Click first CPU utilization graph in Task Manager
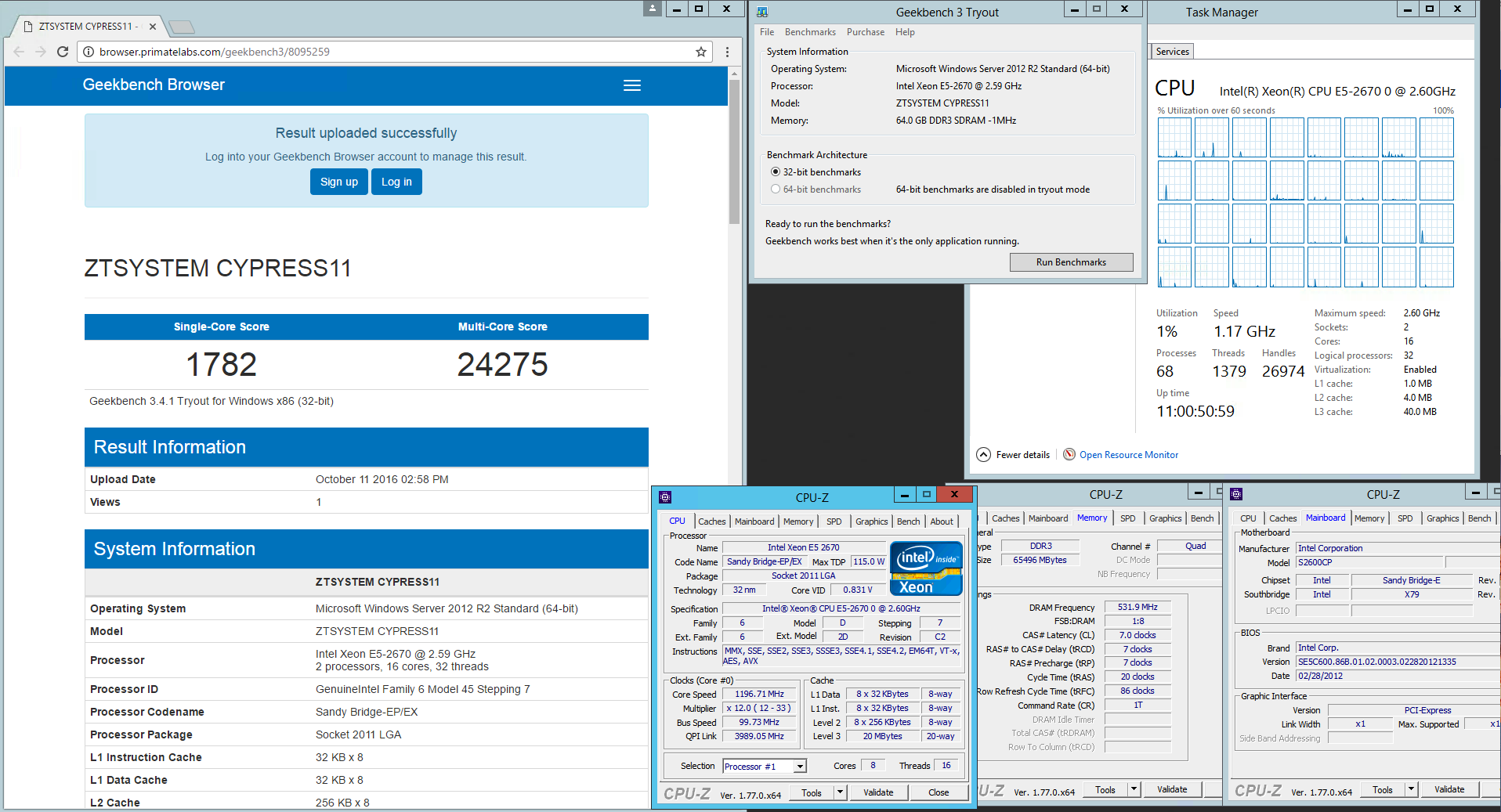Viewport: 1501px width, 812px height. (1174, 138)
